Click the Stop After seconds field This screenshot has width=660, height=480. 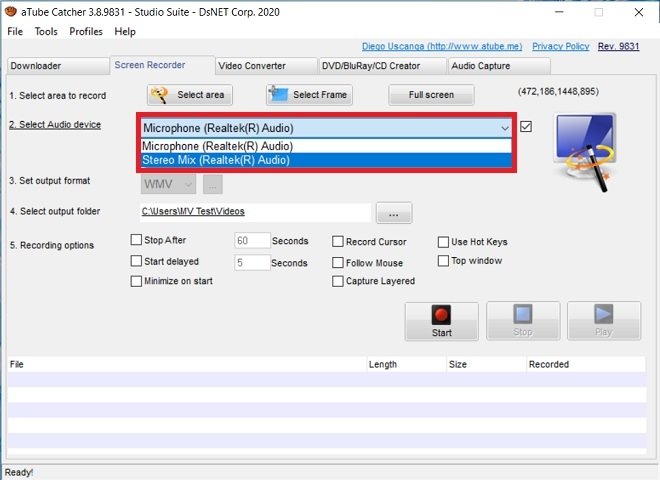pyautogui.click(x=252, y=241)
